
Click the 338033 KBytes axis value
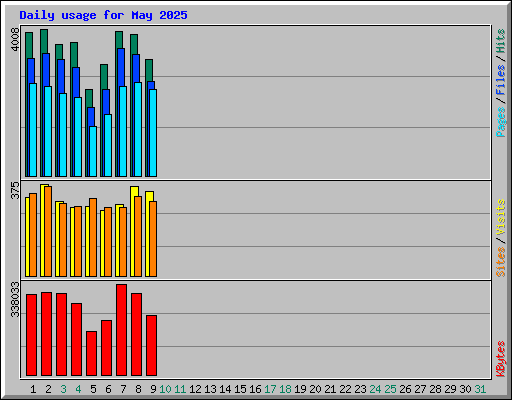(15, 299)
